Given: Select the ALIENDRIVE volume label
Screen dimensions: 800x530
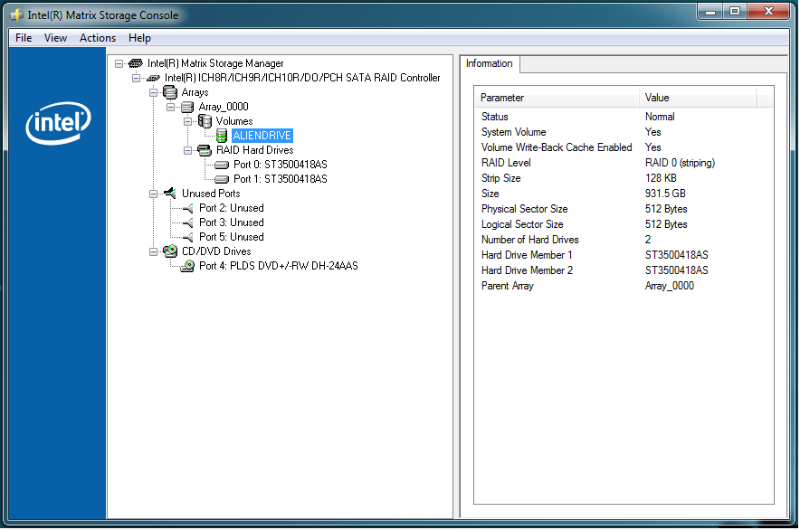Looking at the screenshot, I should tap(262, 136).
